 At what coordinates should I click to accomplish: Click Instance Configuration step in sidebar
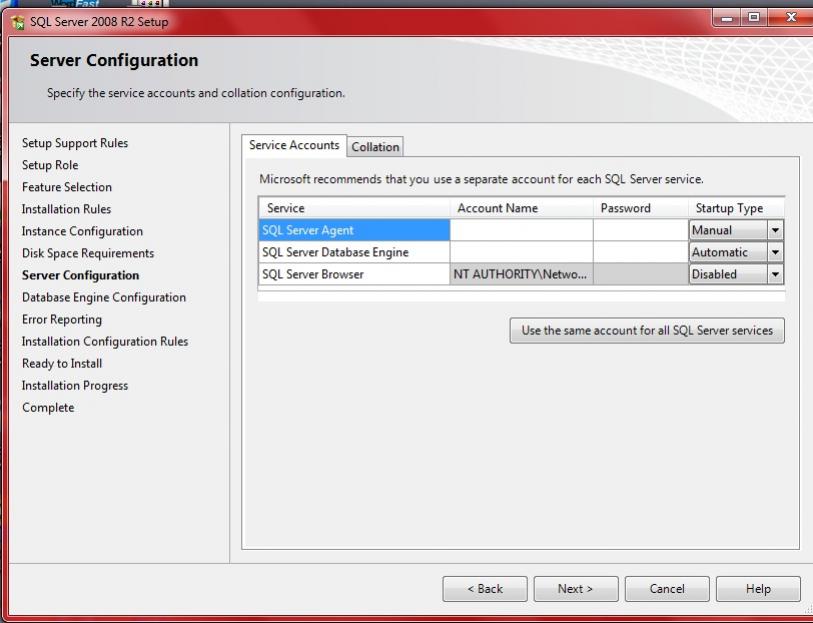click(82, 231)
